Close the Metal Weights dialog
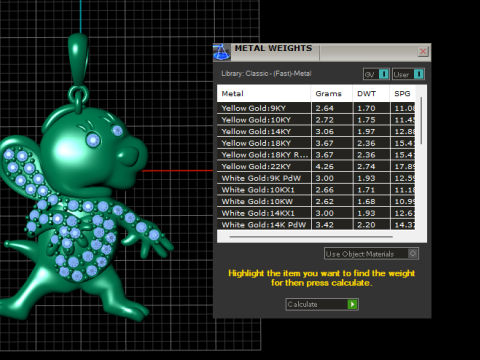This screenshot has width=480, height=360. (x=423, y=51)
